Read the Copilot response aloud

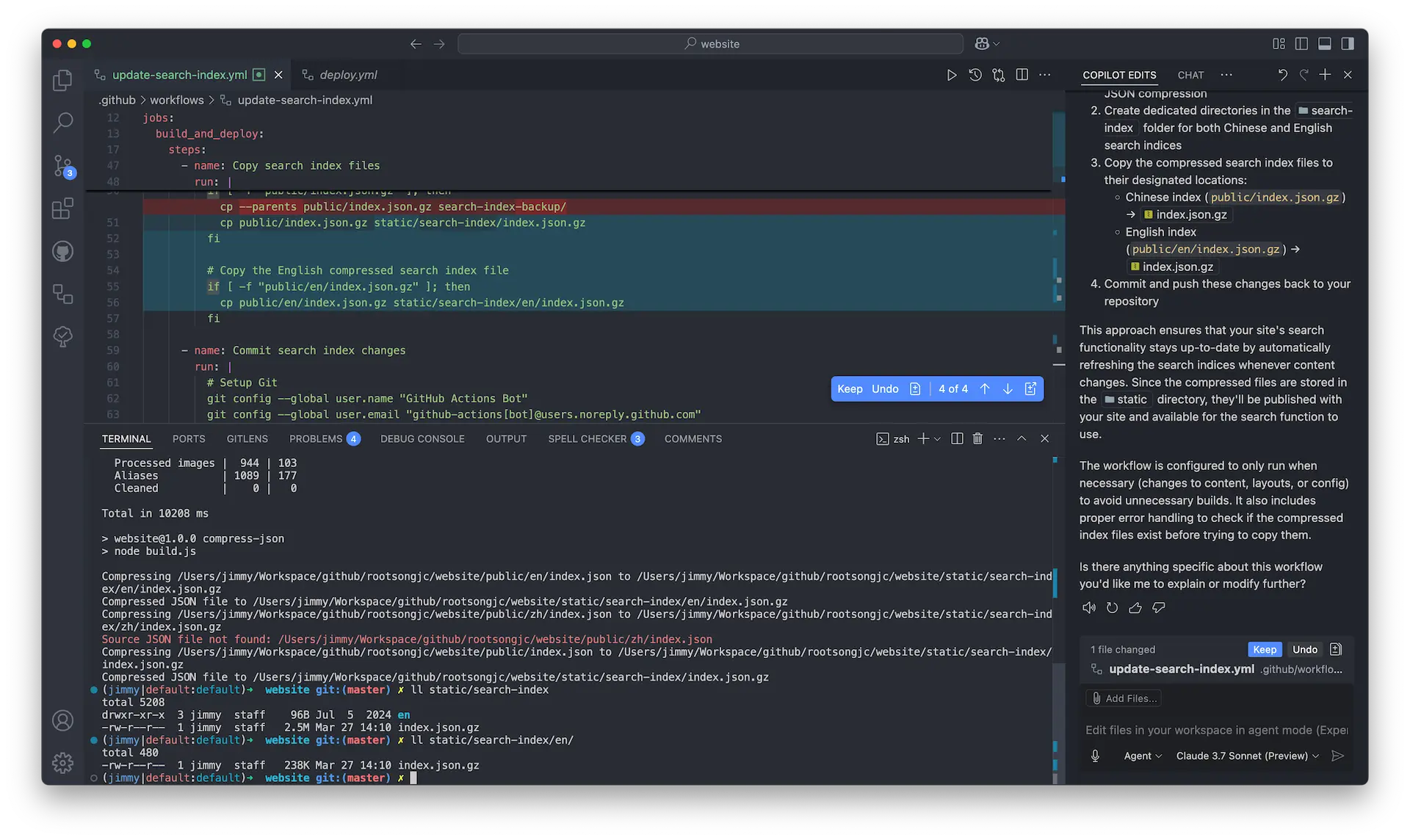pos(1089,608)
